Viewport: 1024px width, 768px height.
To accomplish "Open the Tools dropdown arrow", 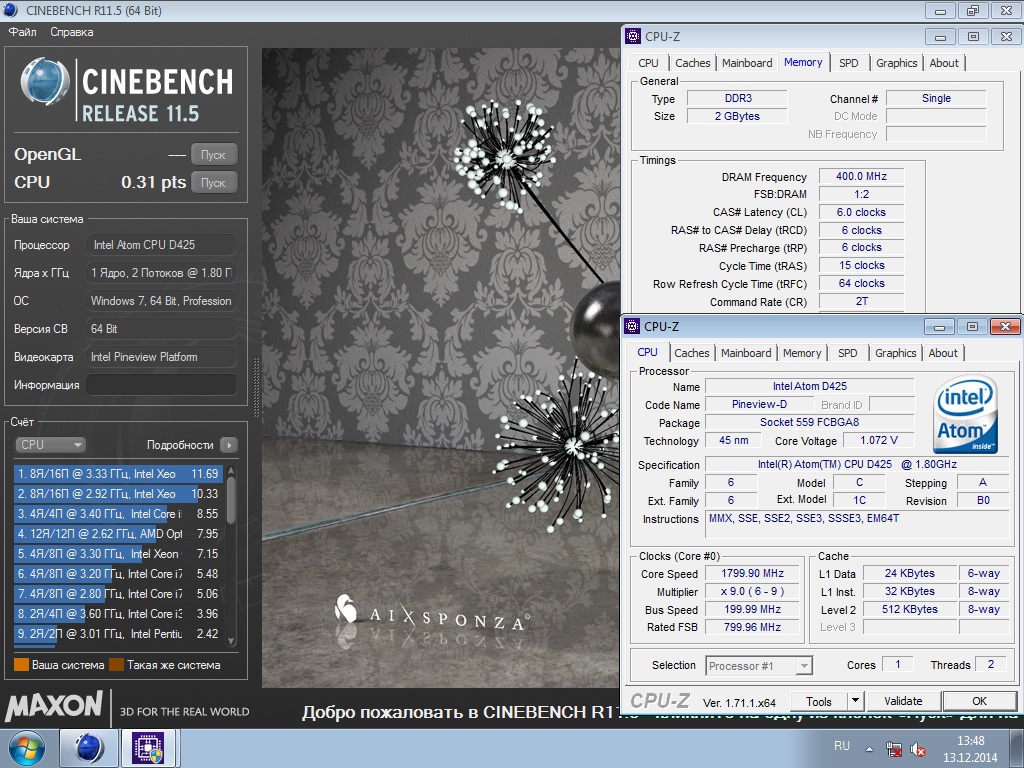I will coord(855,701).
